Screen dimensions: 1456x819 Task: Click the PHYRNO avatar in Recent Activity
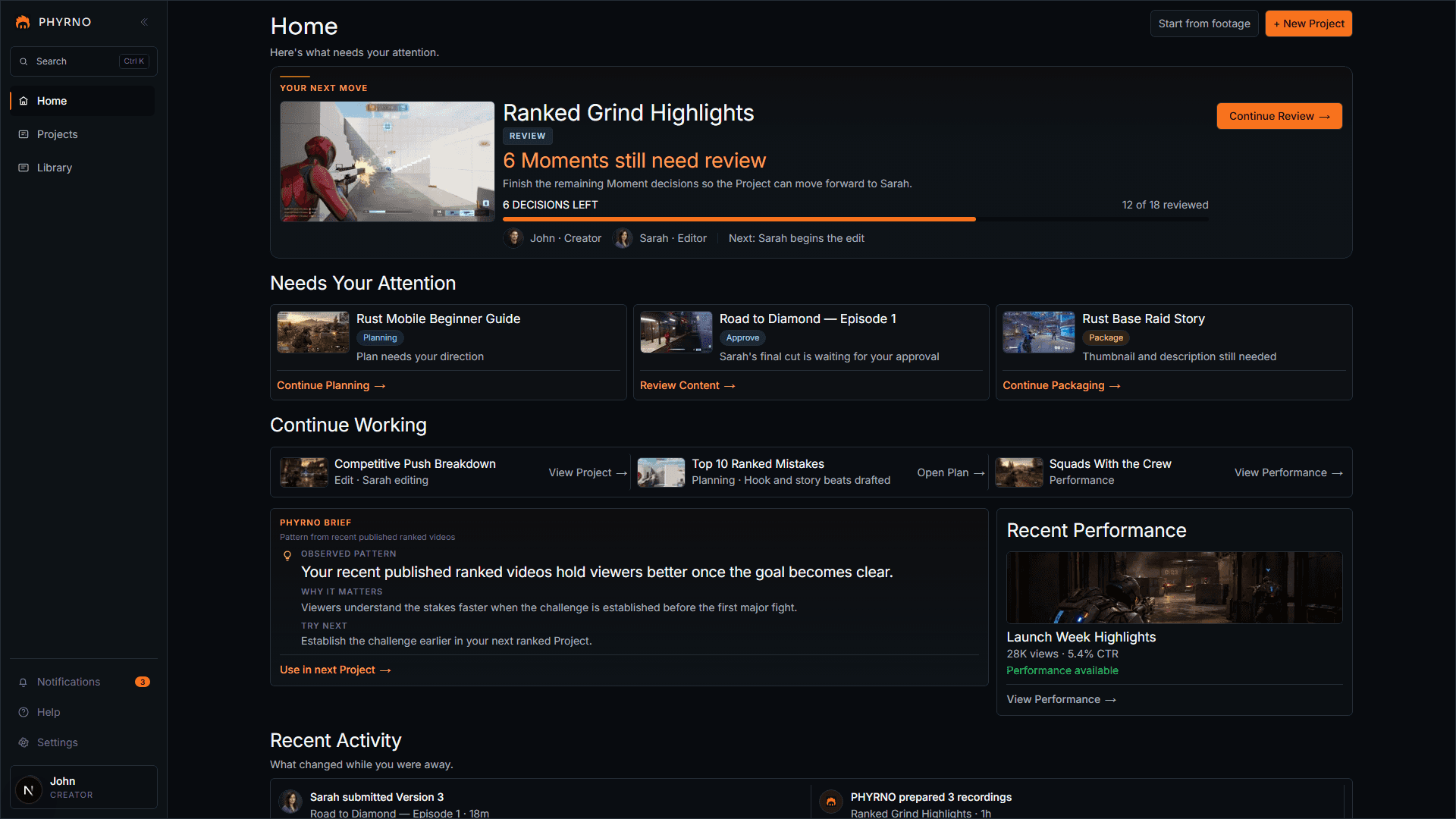[x=831, y=802]
